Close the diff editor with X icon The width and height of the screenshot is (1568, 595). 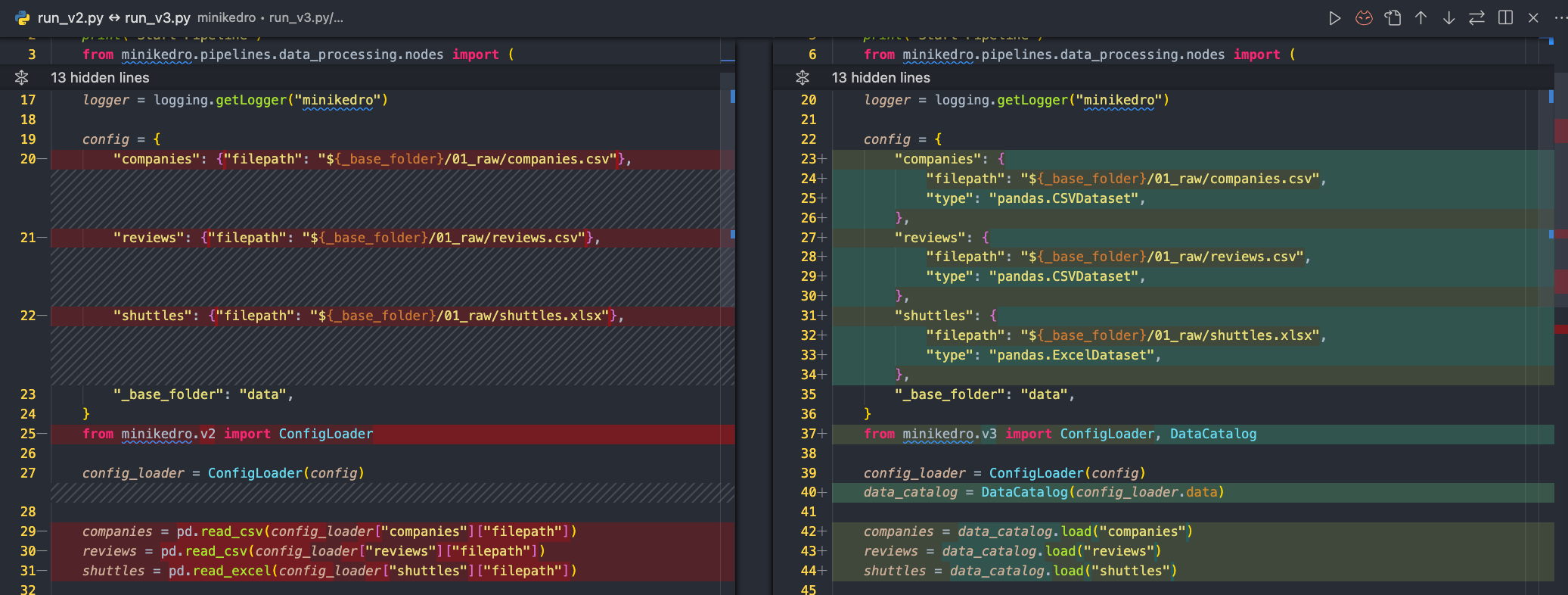point(1533,18)
